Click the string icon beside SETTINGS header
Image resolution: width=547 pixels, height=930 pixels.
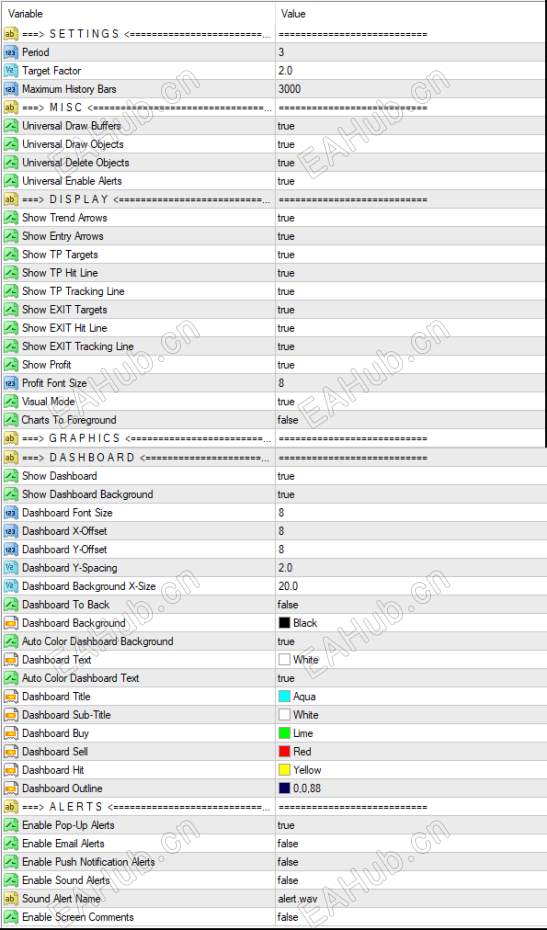tap(11, 34)
